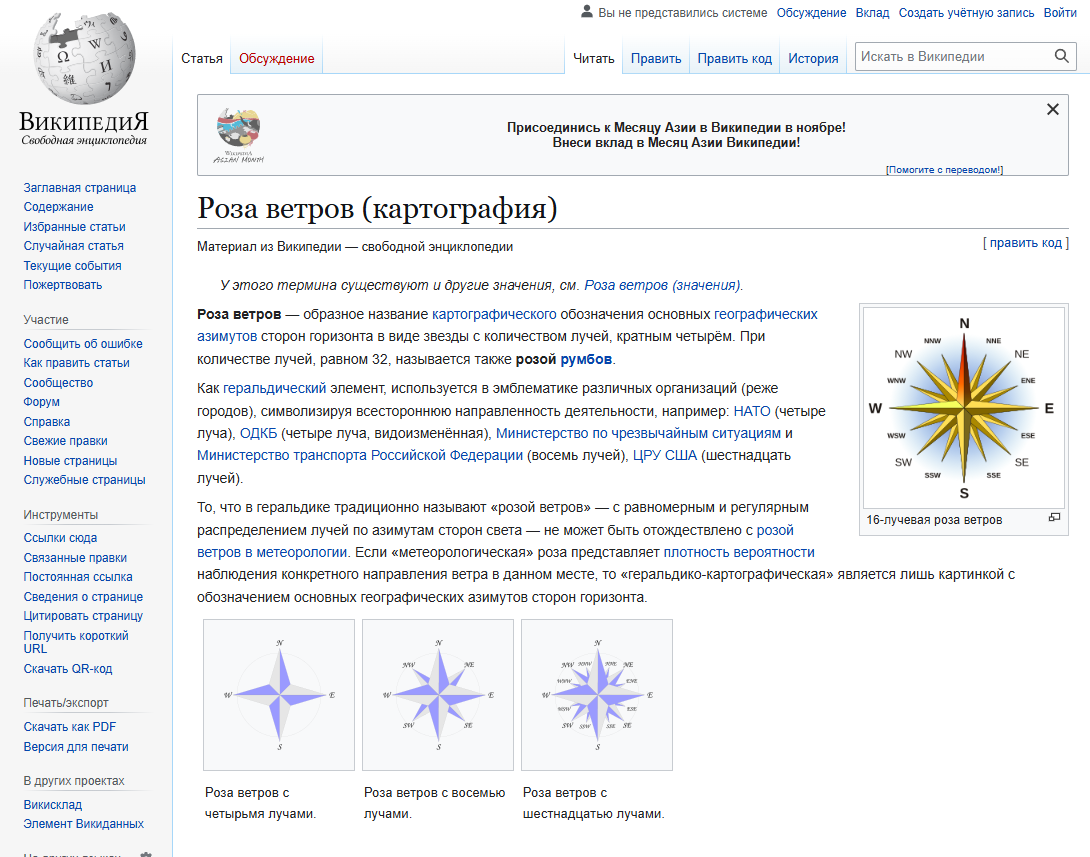Open the НАТО link
Viewport: 1090px width, 857px height.
coord(751,411)
